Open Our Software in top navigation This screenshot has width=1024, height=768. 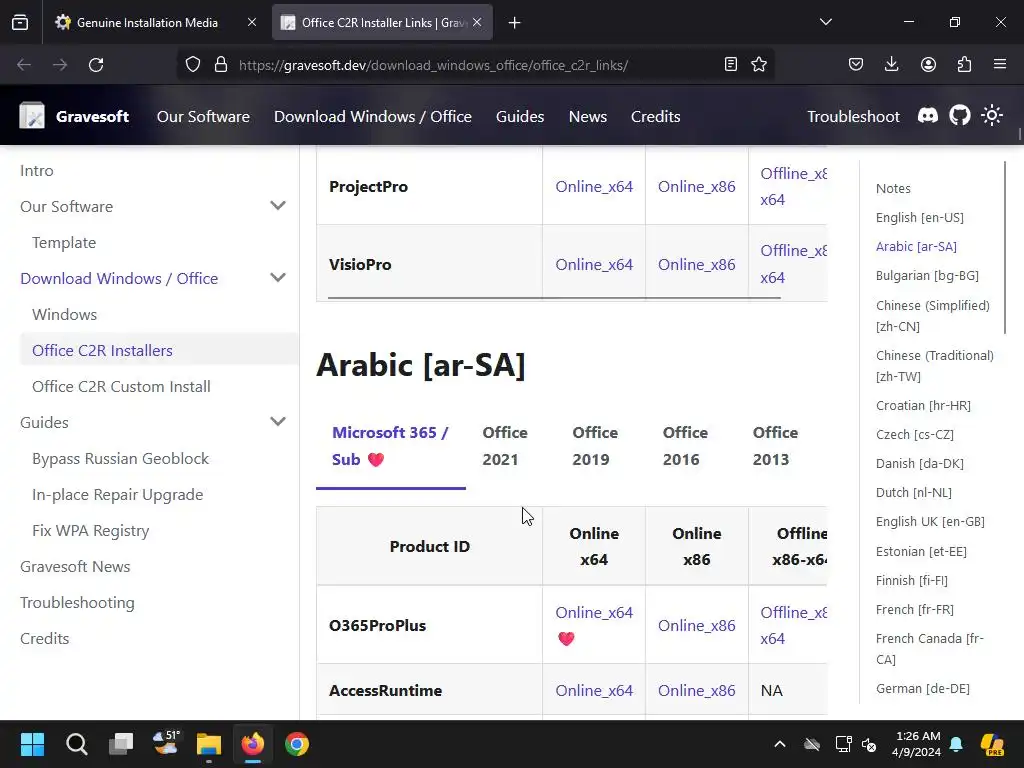coord(203,116)
